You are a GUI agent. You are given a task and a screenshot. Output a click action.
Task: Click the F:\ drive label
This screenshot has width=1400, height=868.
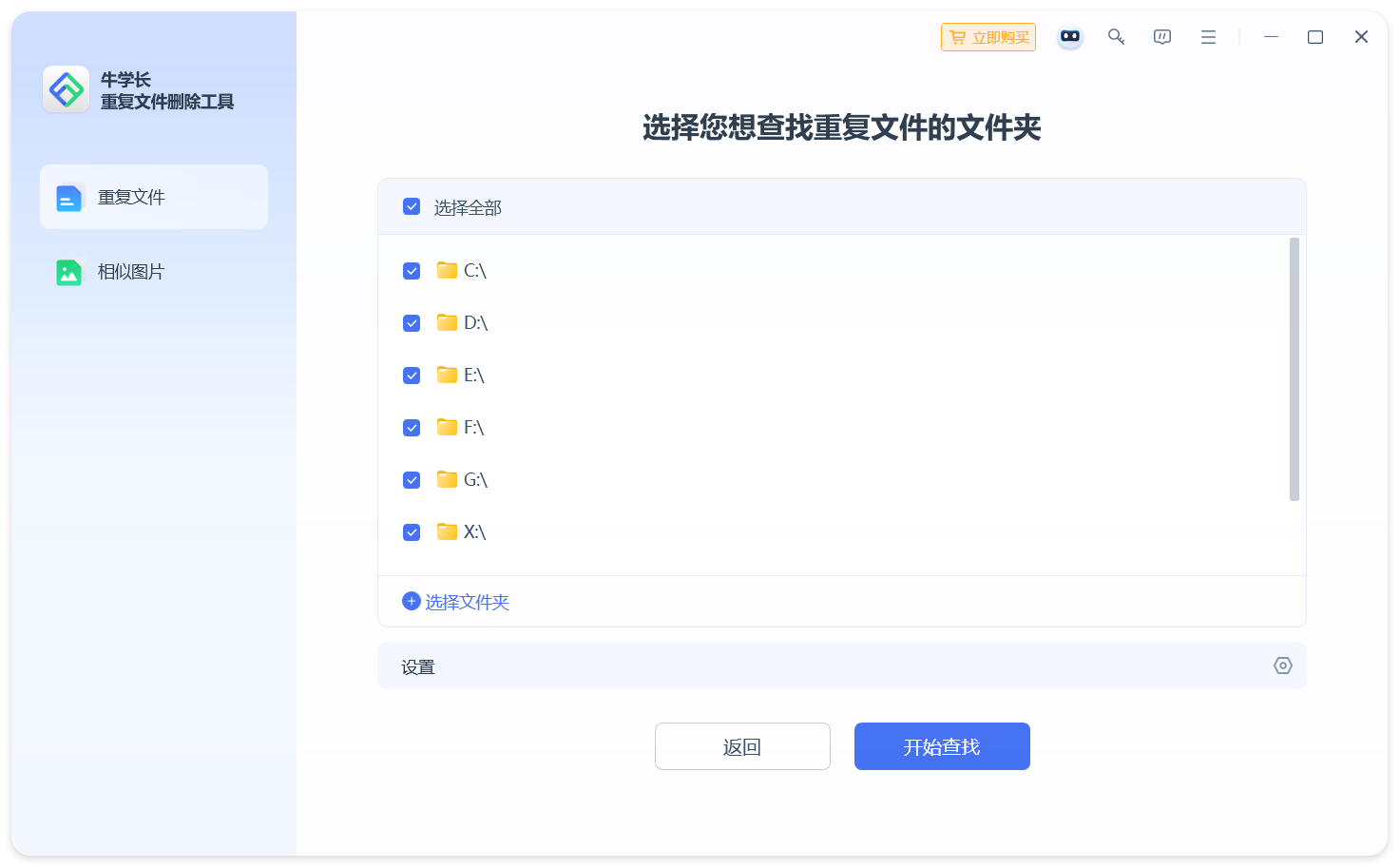tap(474, 428)
